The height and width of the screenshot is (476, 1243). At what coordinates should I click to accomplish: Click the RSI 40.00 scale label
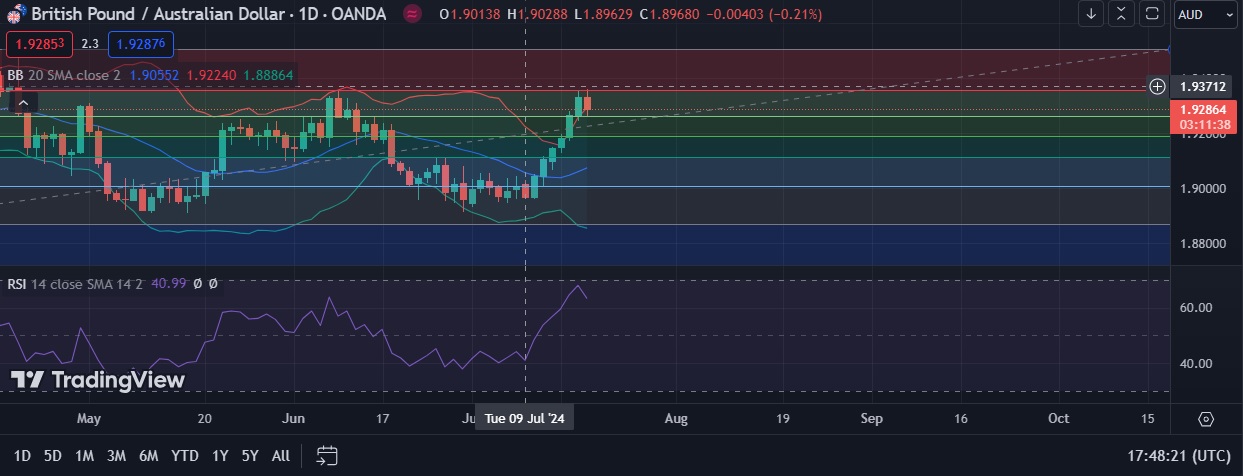coord(1196,364)
